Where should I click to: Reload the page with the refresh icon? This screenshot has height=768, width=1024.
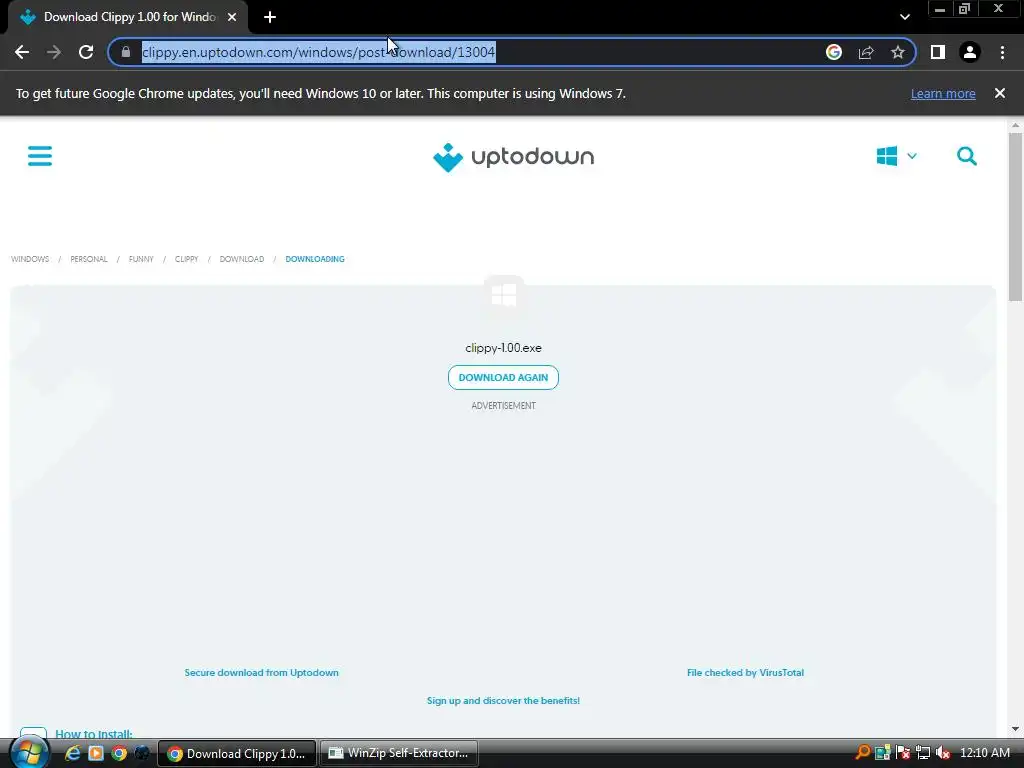click(86, 52)
